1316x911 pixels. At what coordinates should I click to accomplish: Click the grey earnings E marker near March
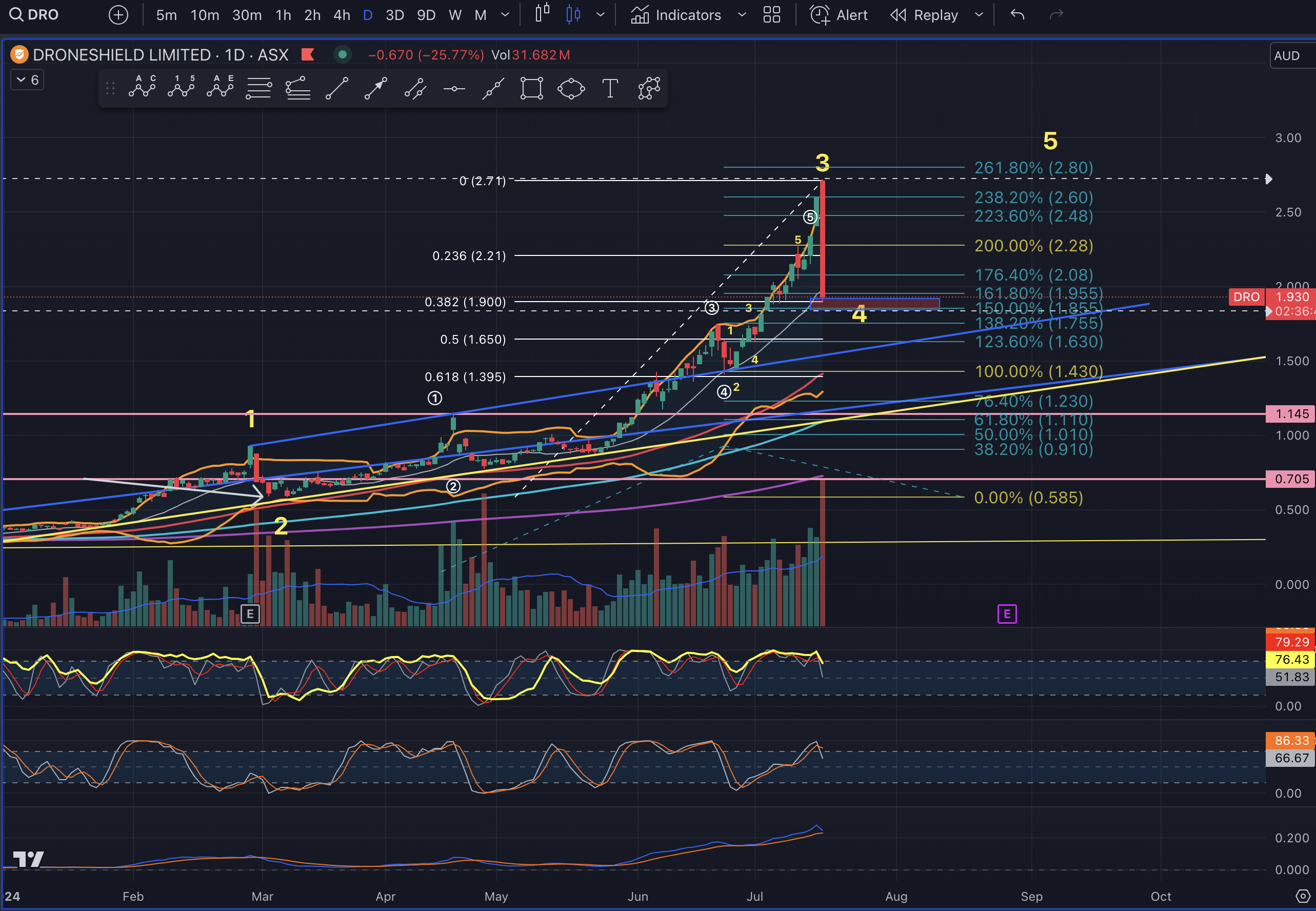[250, 614]
